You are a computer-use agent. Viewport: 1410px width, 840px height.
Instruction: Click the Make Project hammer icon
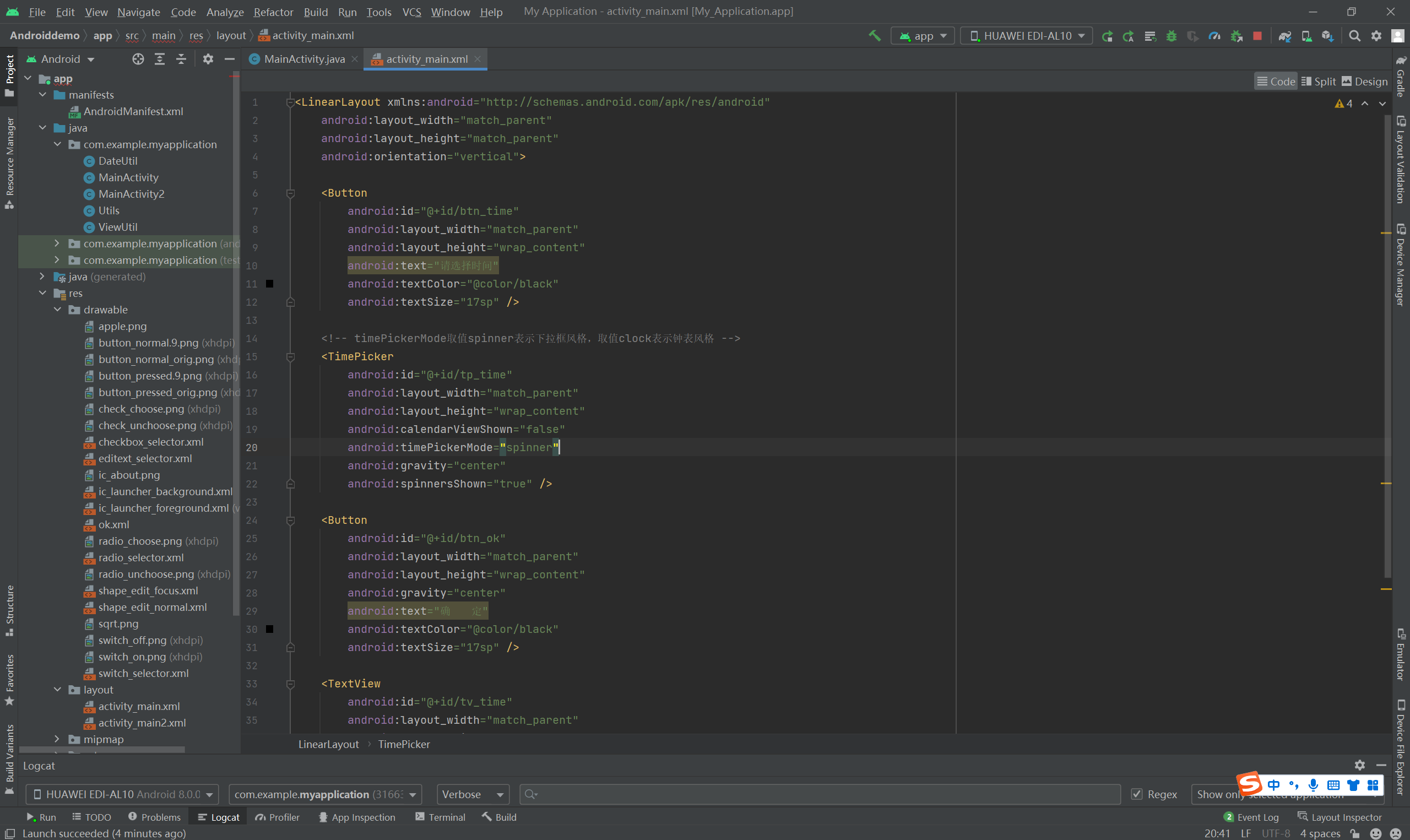[x=874, y=36]
